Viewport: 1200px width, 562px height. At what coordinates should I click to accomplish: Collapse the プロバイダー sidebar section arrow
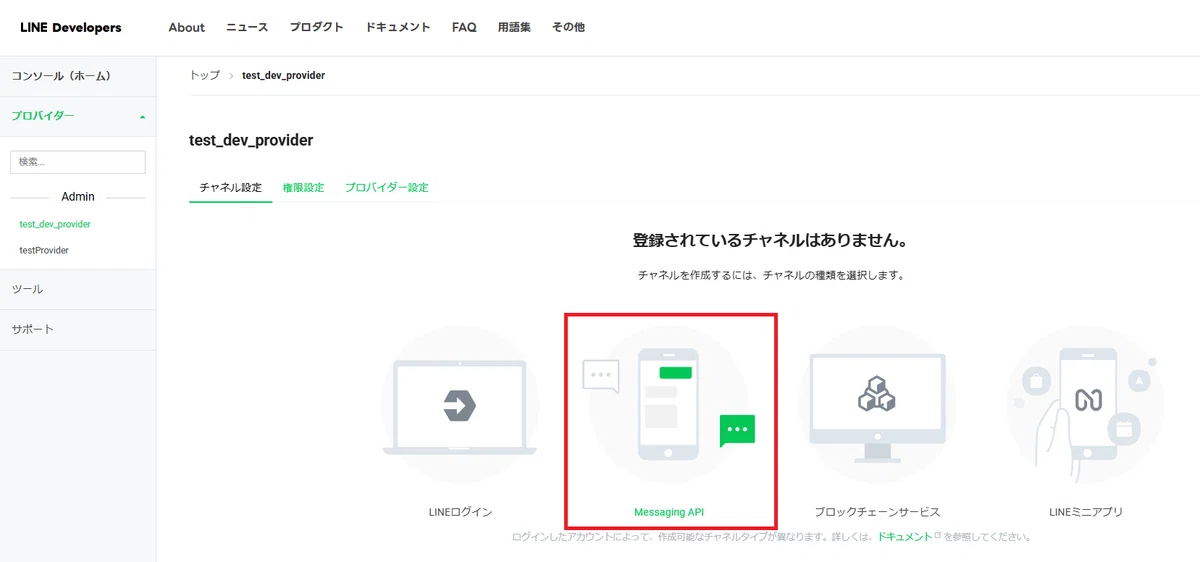(x=142, y=117)
